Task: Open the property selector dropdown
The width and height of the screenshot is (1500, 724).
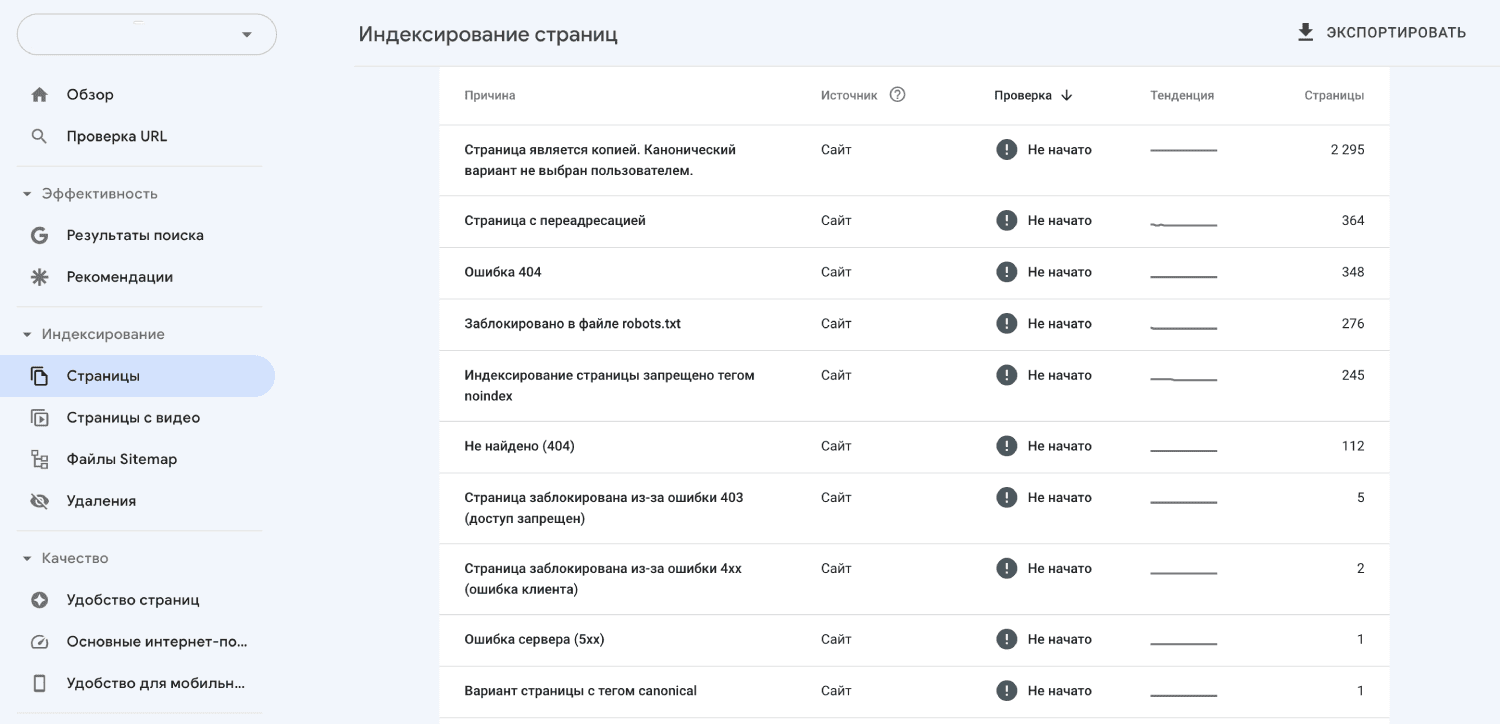Action: coord(146,34)
